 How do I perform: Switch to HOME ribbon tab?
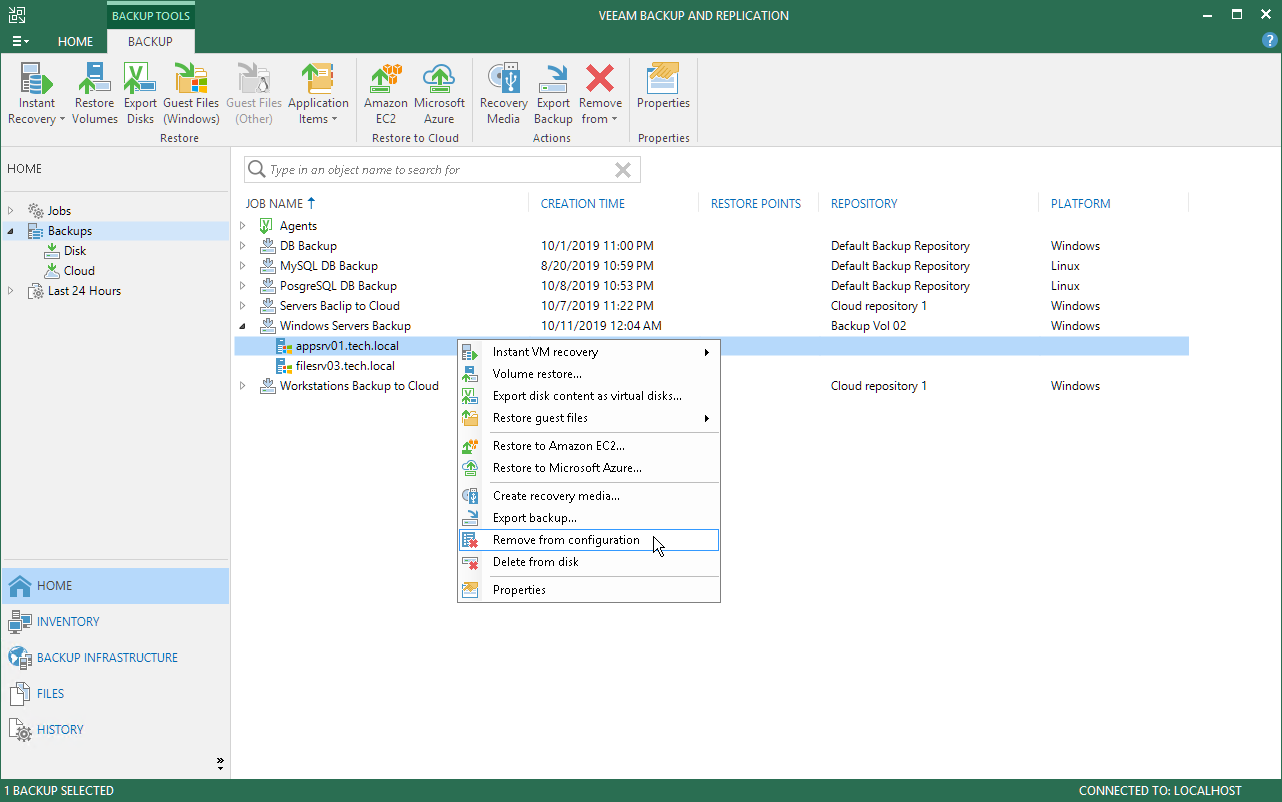point(75,42)
